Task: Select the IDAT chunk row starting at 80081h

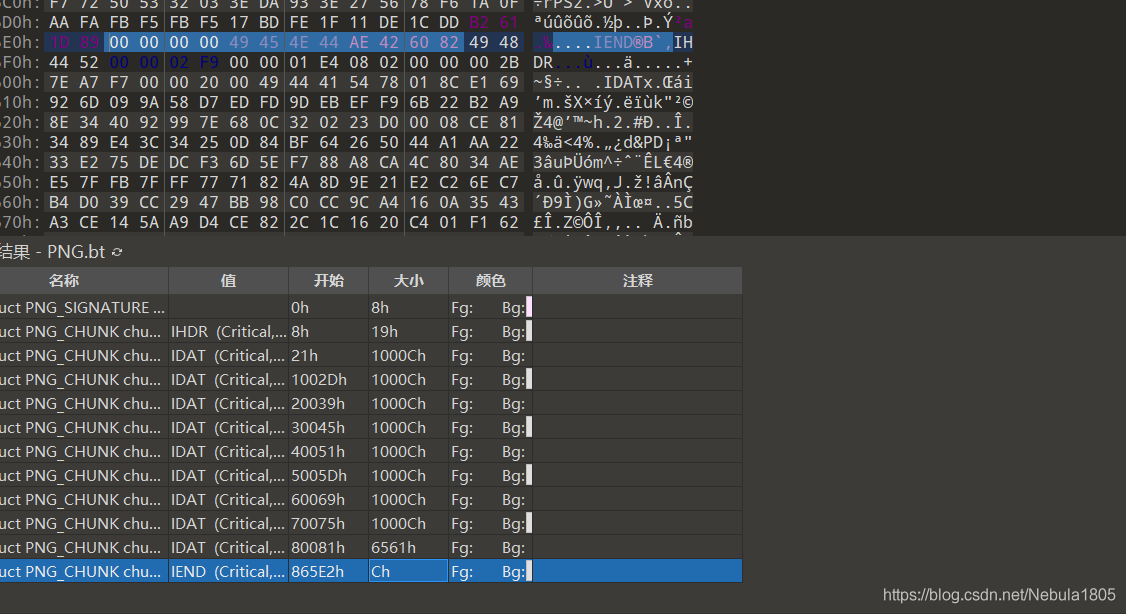Action: [x=371, y=547]
